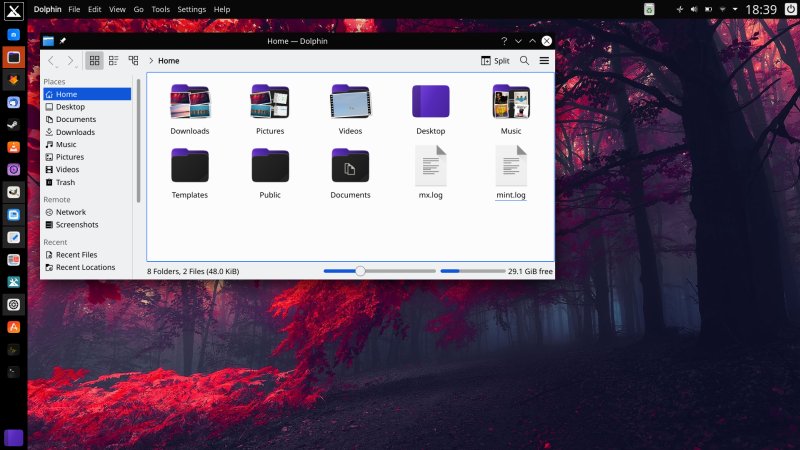
Task: Switch to Details tree view mode
Action: click(132, 61)
